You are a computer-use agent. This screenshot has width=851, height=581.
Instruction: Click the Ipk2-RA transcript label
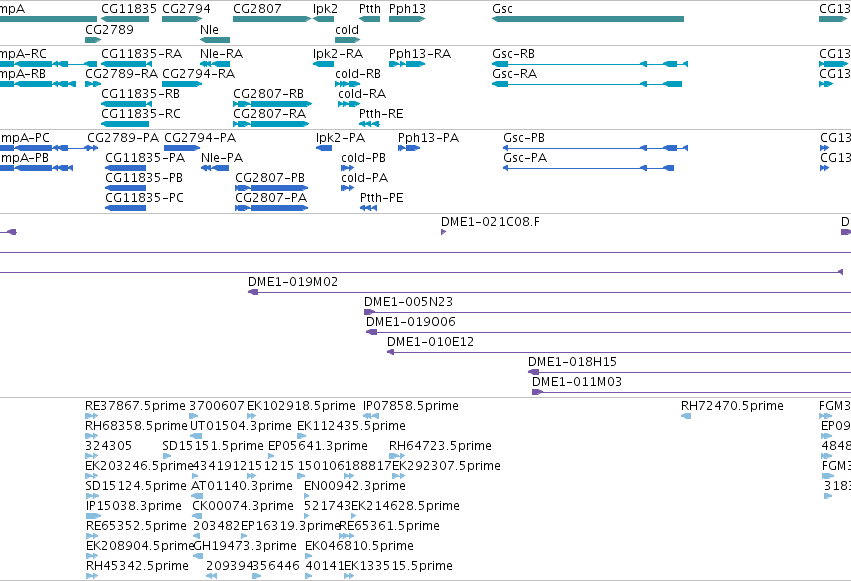(x=338, y=54)
